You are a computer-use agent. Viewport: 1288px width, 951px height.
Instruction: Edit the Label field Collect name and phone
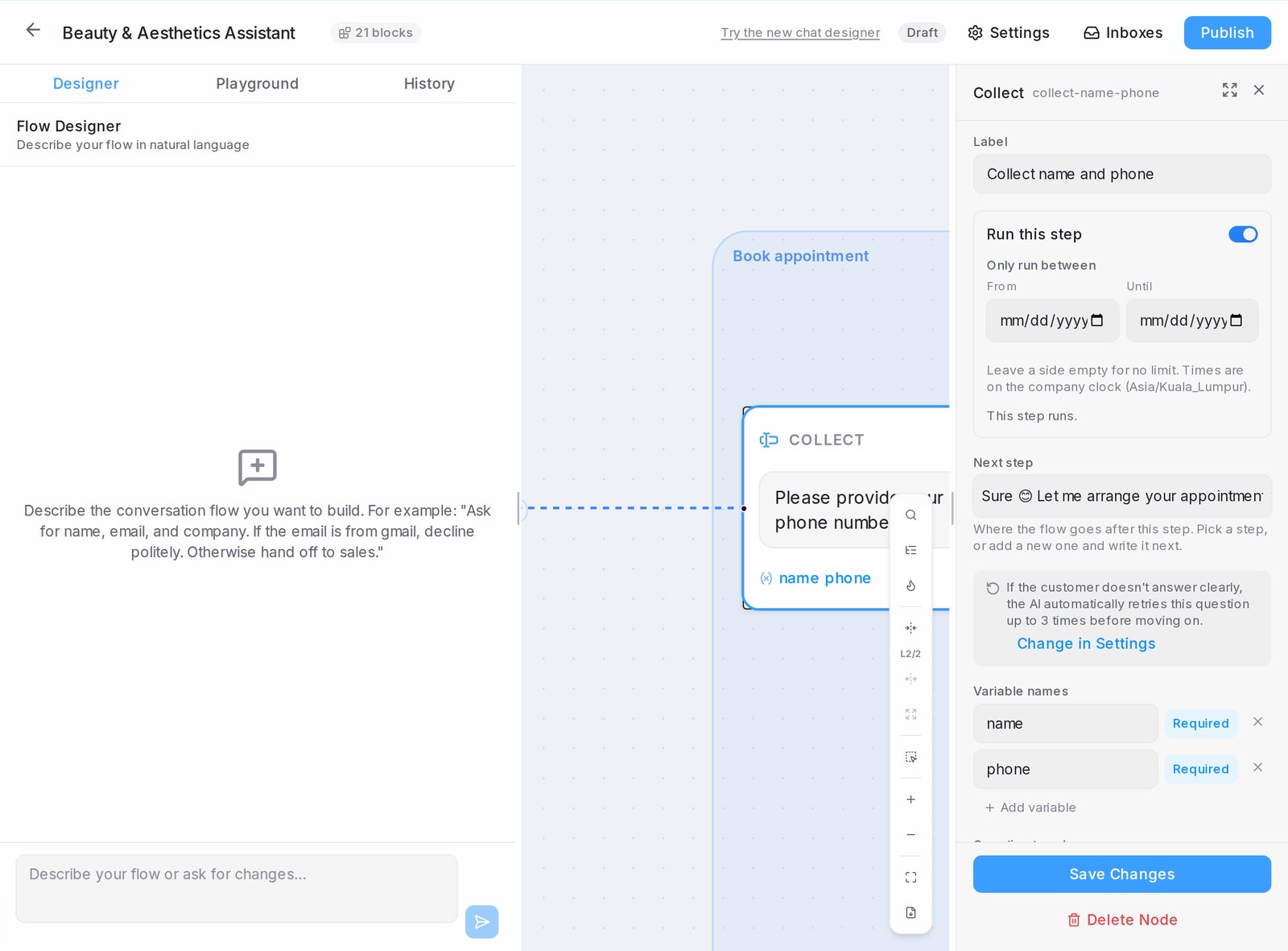point(1121,174)
